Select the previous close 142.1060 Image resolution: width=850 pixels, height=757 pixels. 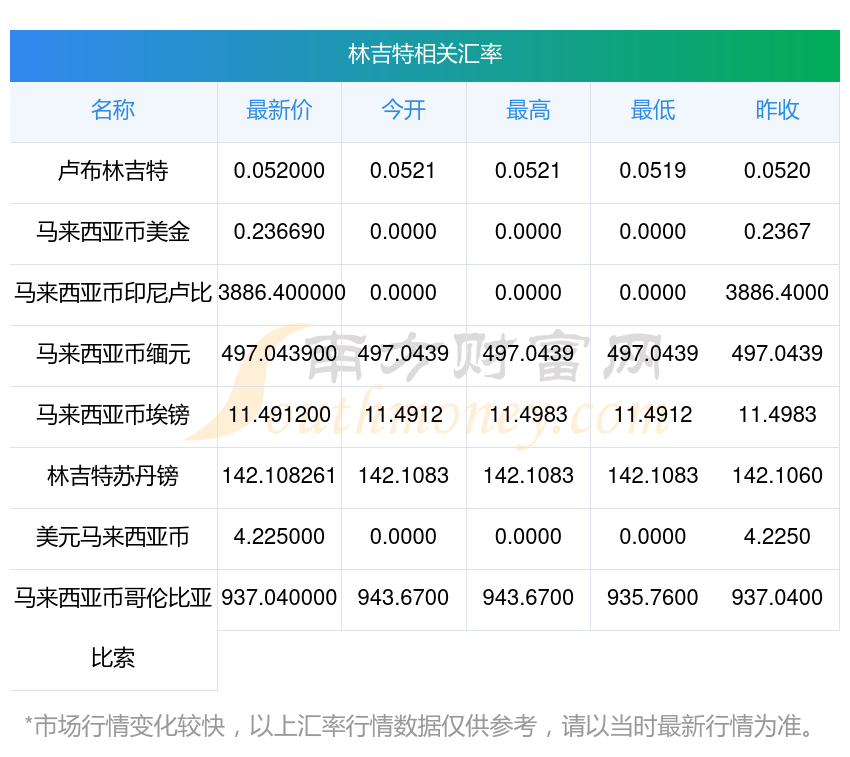(777, 476)
